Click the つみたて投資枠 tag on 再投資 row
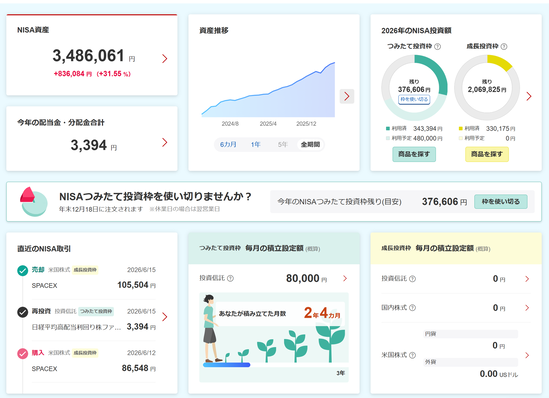The height and width of the screenshot is (398, 549). (x=96, y=311)
